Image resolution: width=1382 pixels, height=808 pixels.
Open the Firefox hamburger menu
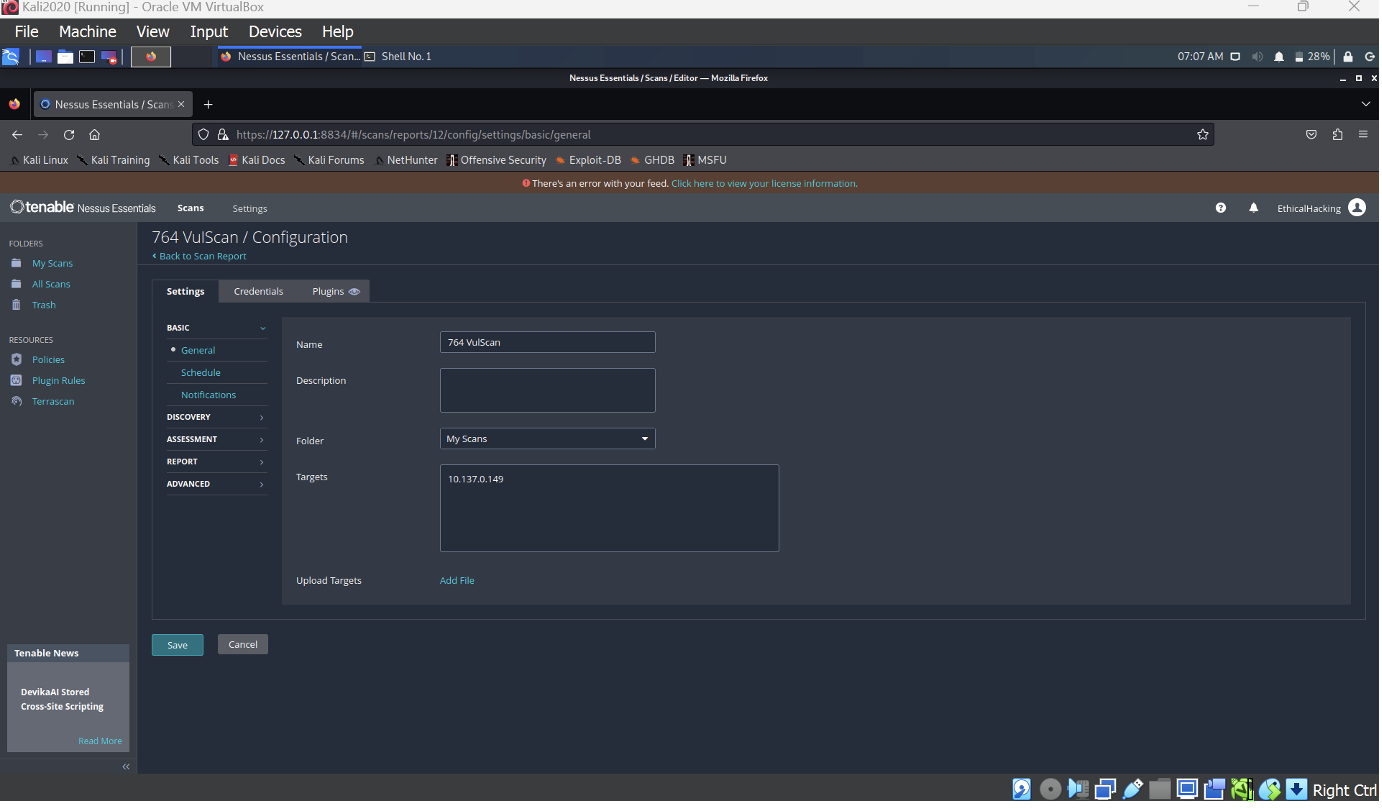click(1363, 134)
